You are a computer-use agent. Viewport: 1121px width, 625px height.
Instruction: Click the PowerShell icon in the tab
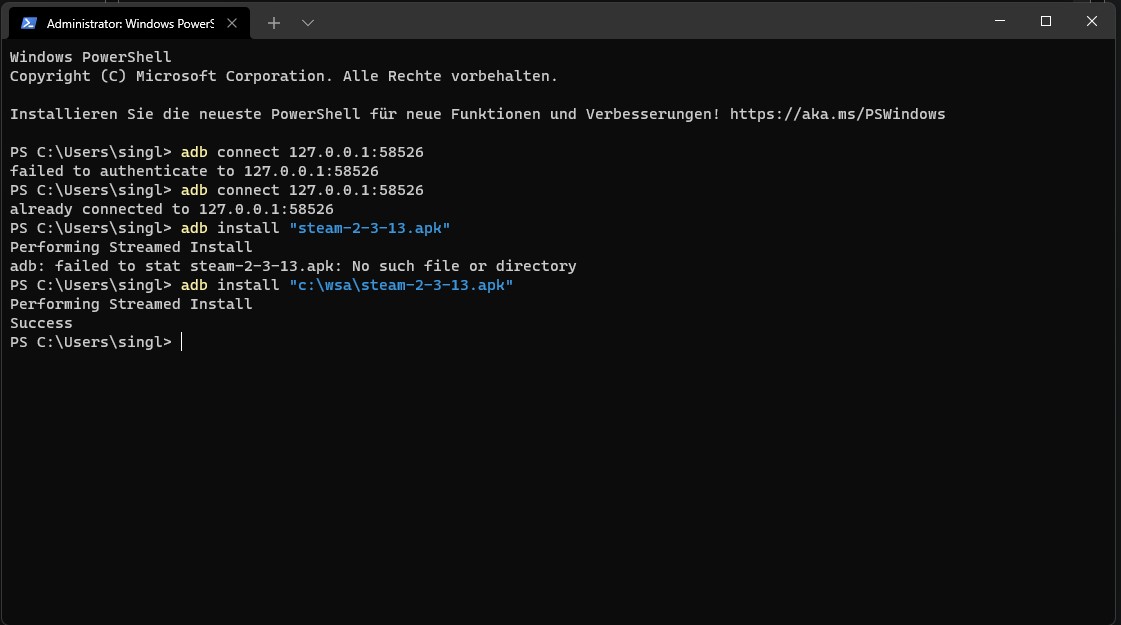click(29, 22)
